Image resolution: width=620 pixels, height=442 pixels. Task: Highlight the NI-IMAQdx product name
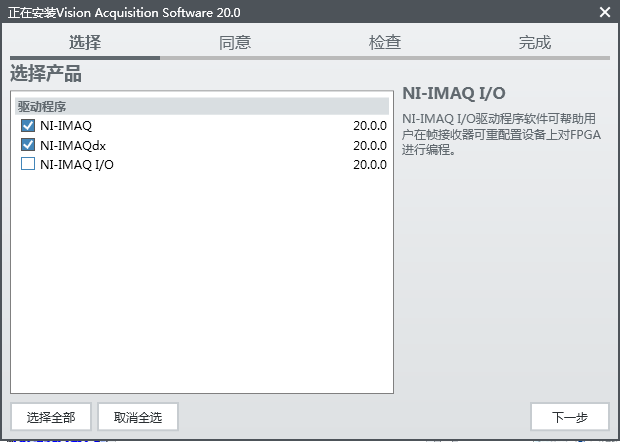tap(73, 145)
